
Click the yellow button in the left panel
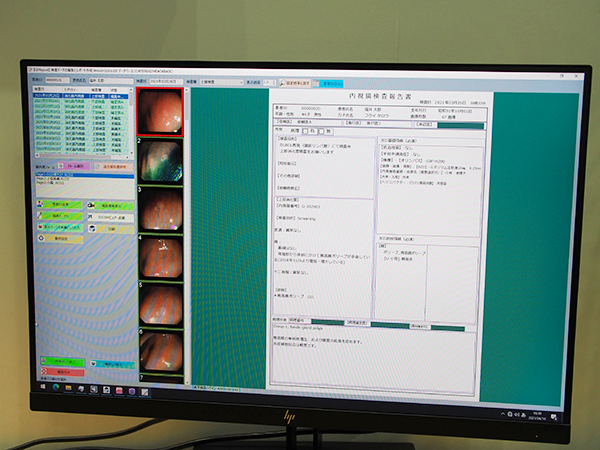(60, 239)
